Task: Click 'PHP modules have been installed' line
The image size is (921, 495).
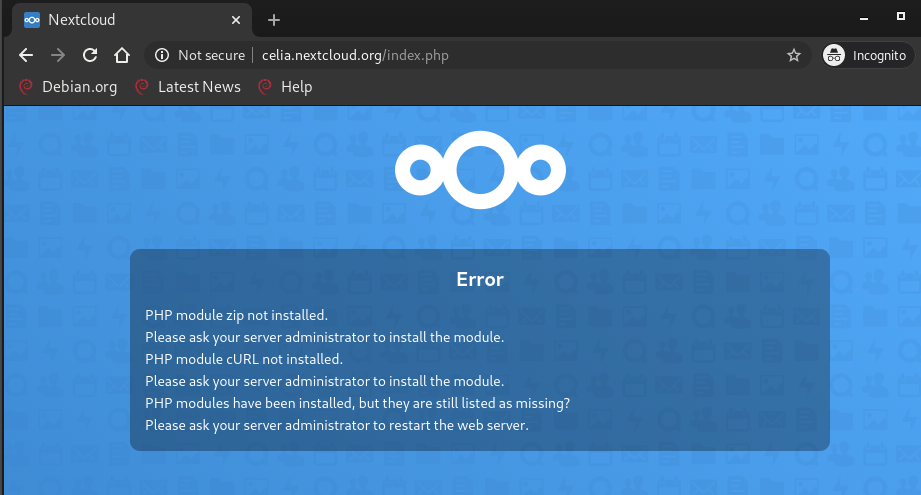Action: click(358, 403)
